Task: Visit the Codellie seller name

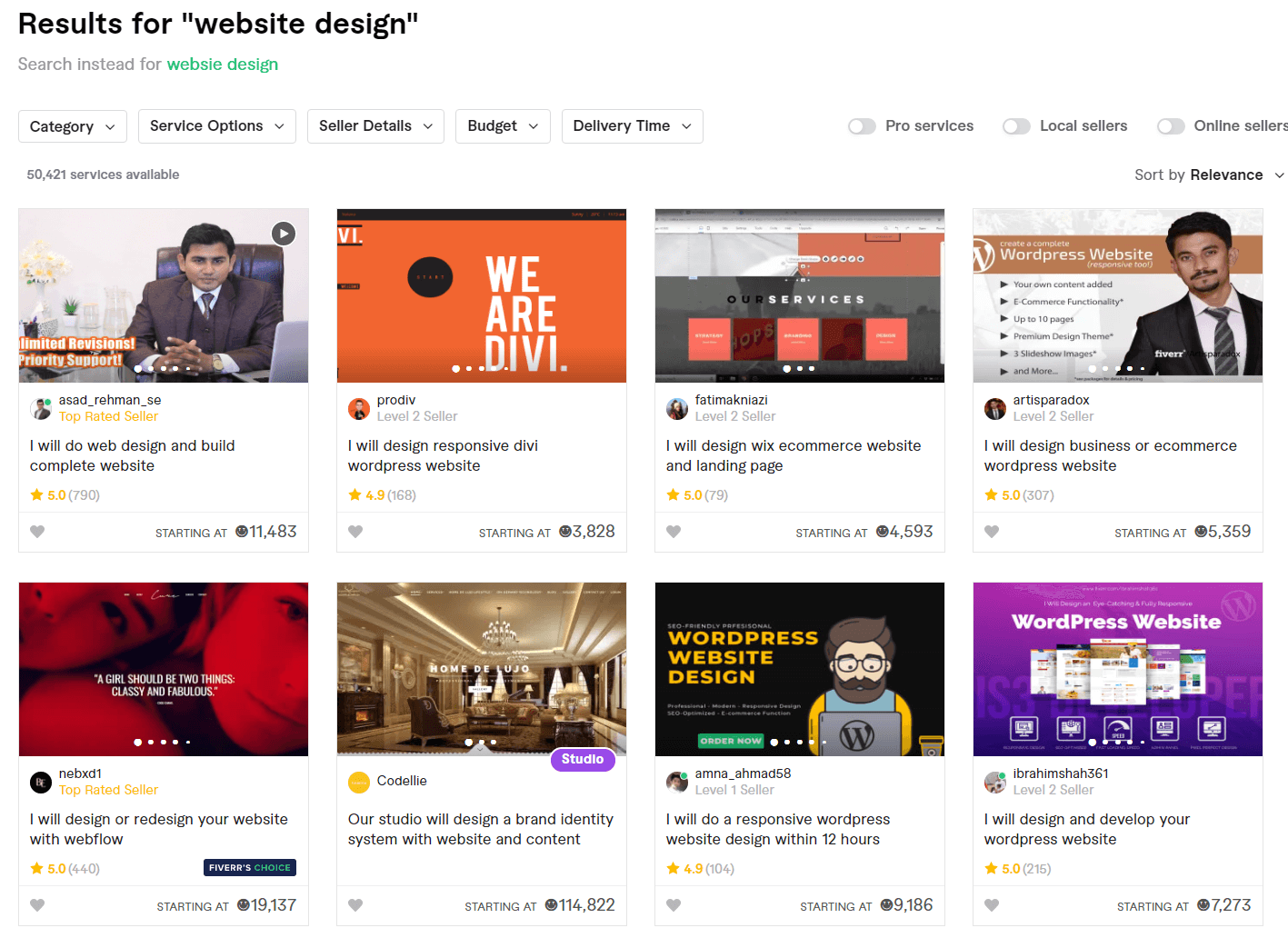Action: tap(402, 781)
